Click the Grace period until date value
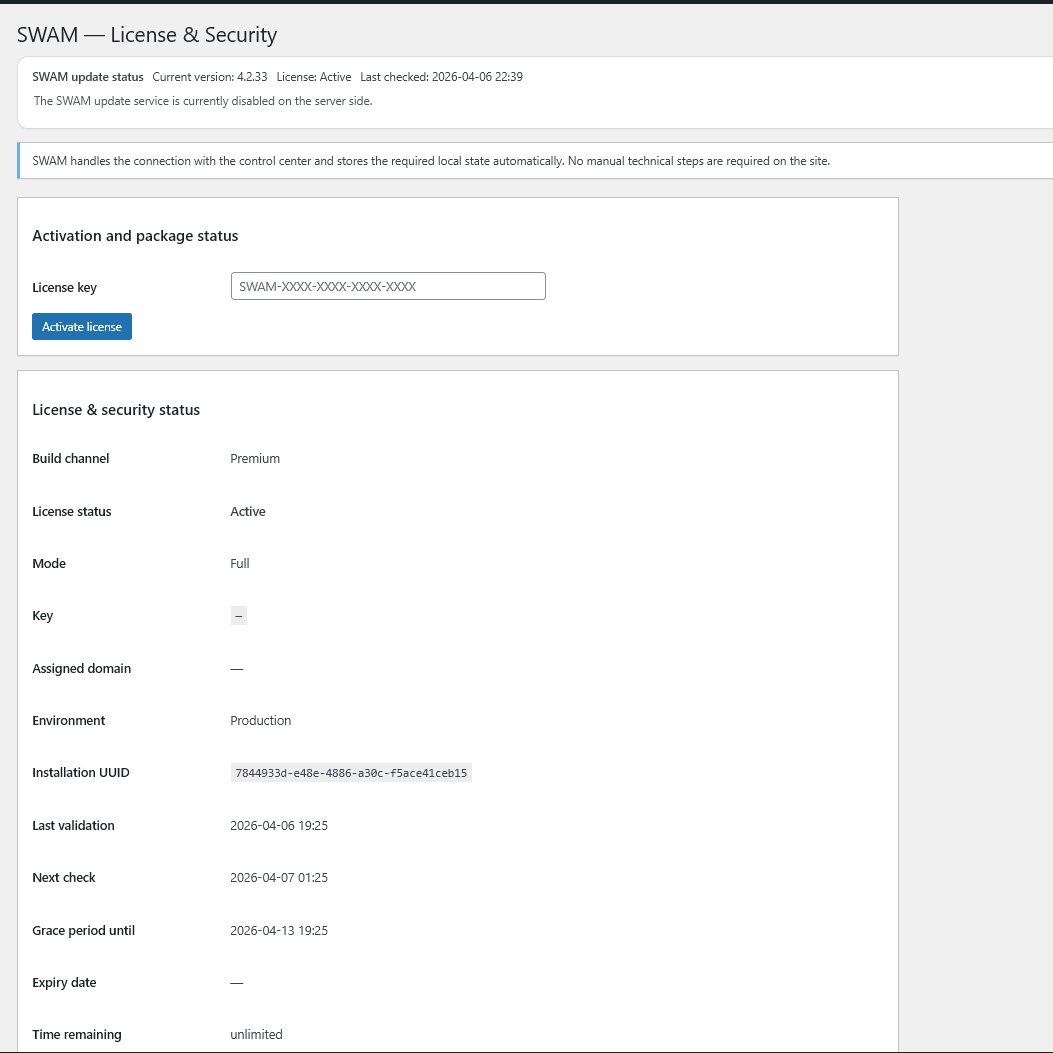This screenshot has height=1053, width=1053. (x=279, y=931)
